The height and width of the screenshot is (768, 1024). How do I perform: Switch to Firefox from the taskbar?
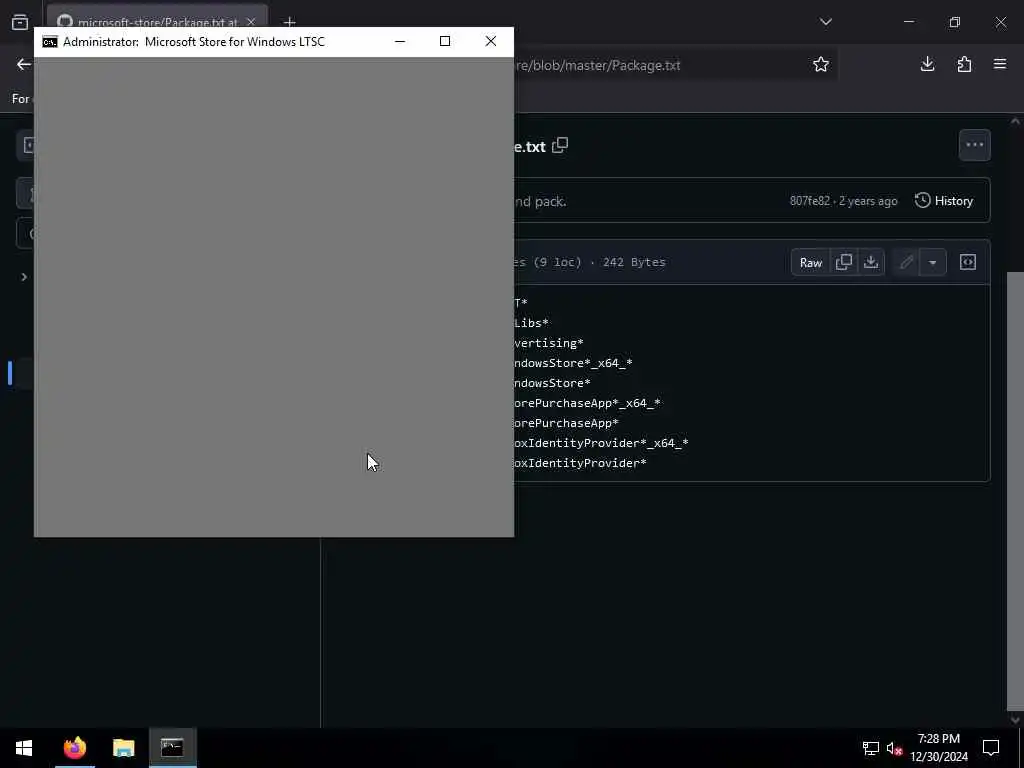coord(74,748)
